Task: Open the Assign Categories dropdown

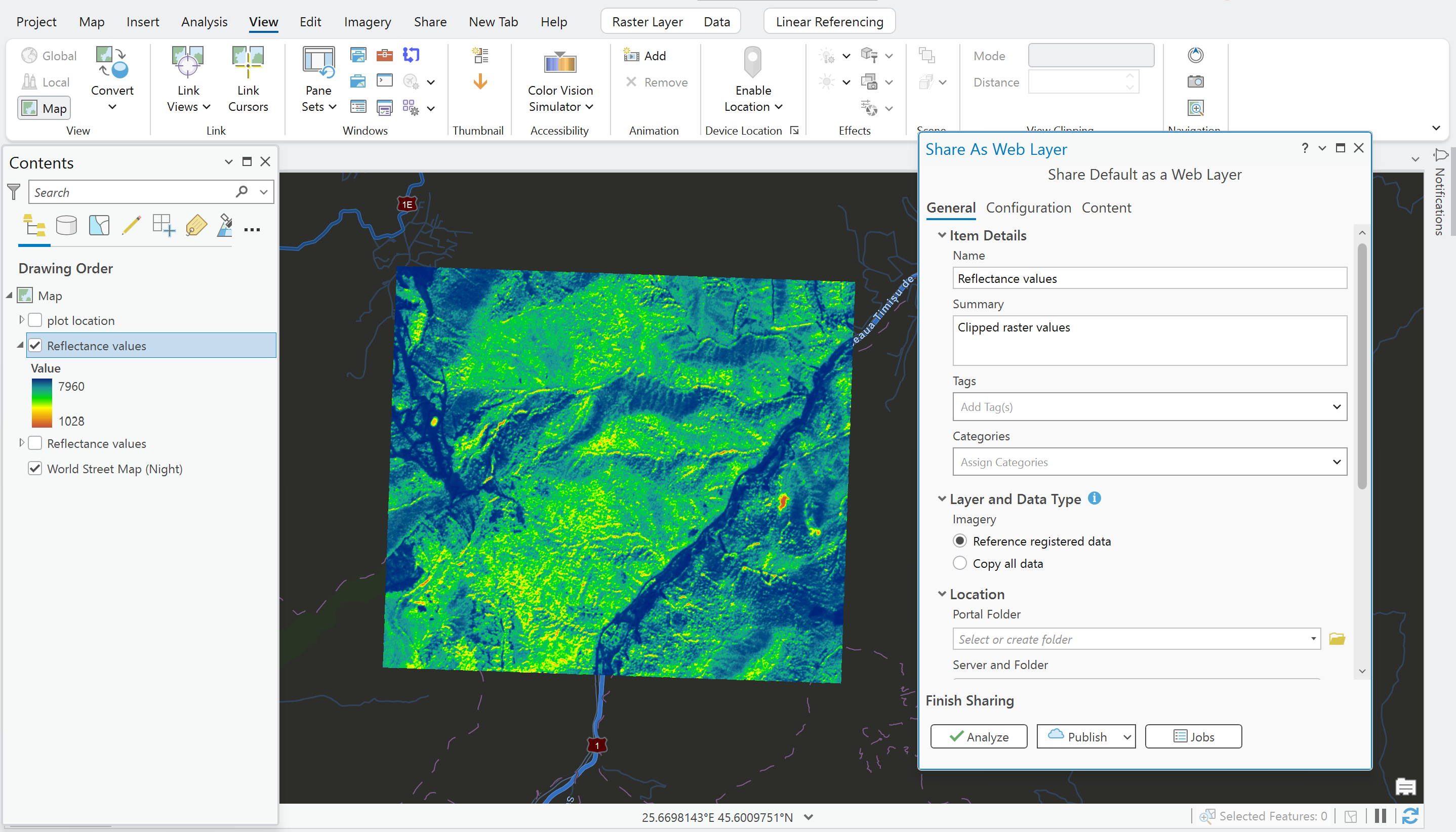Action: (1337, 462)
